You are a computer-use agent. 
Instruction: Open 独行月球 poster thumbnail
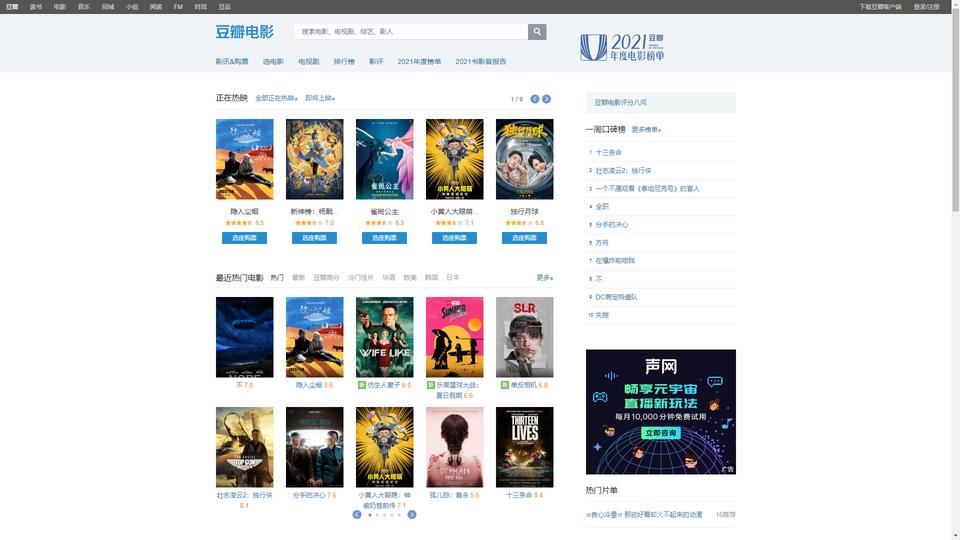click(x=524, y=159)
